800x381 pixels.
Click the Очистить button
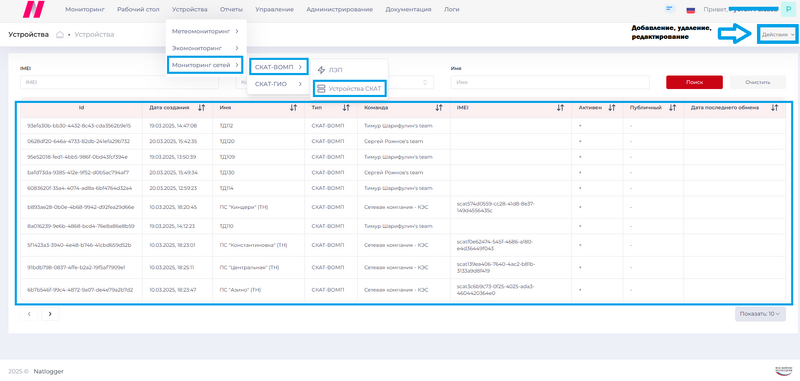click(758, 82)
